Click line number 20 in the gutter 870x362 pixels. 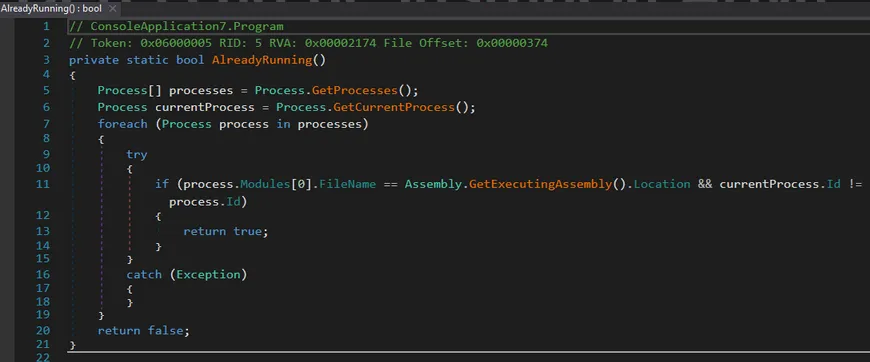(43, 330)
